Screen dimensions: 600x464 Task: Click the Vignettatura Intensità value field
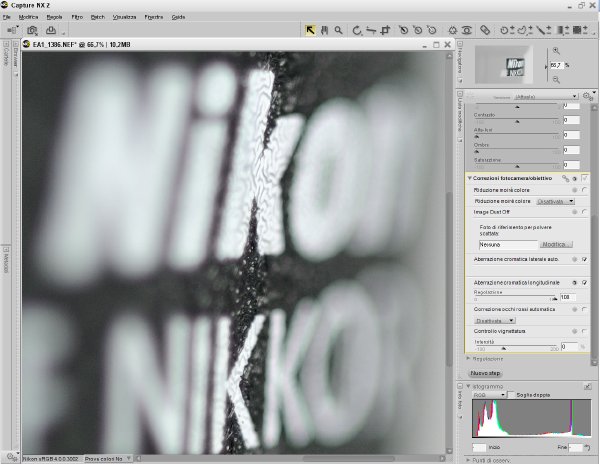click(569, 347)
